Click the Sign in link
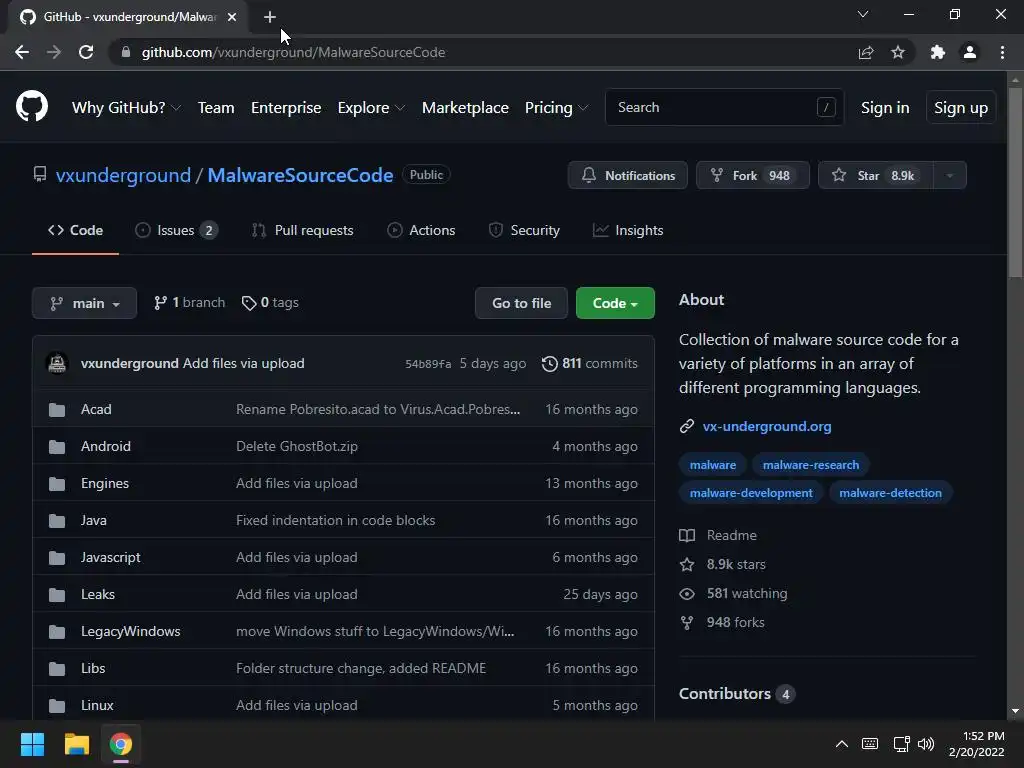Viewport: 1024px width, 768px height. [885, 108]
